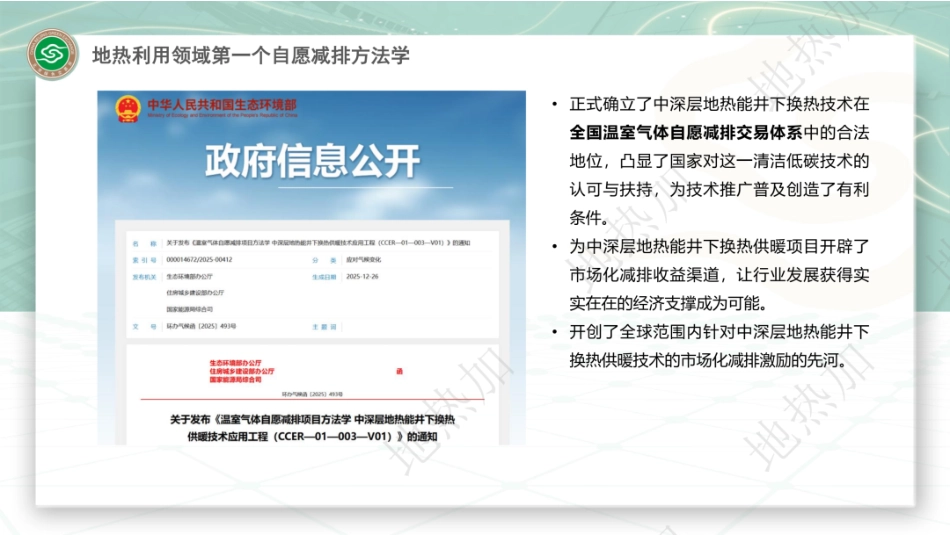The height and width of the screenshot is (535, 950).
Task: Click the third bullet line starting 开创了全球范围内
Action: (x=719, y=332)
